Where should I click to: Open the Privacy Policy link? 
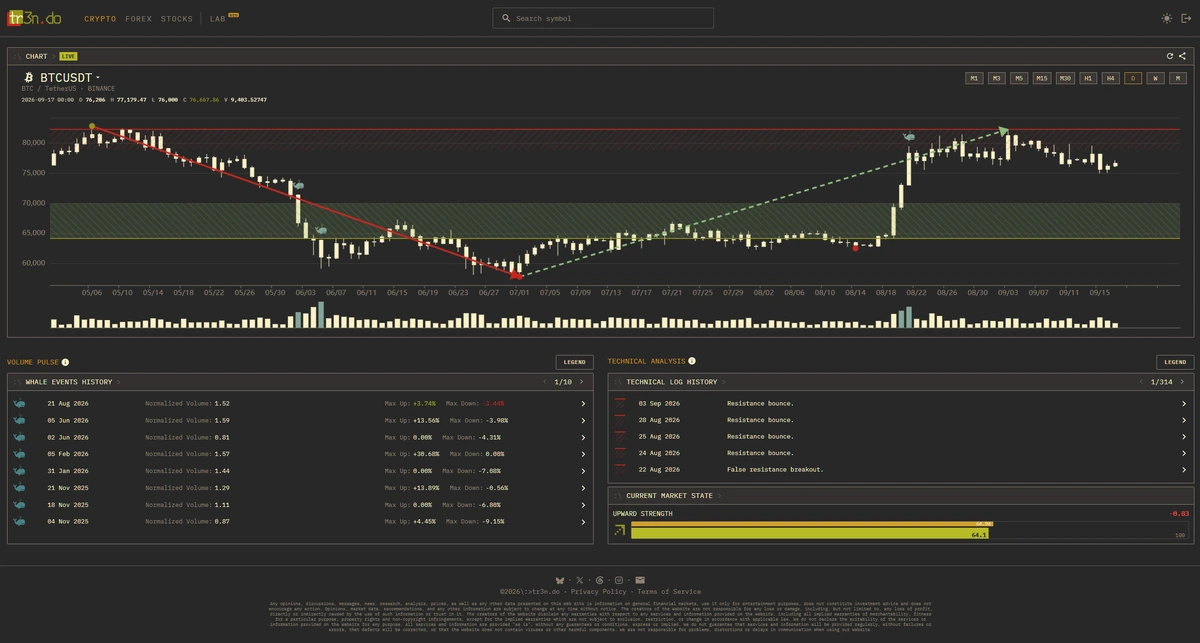coord(599,592)
